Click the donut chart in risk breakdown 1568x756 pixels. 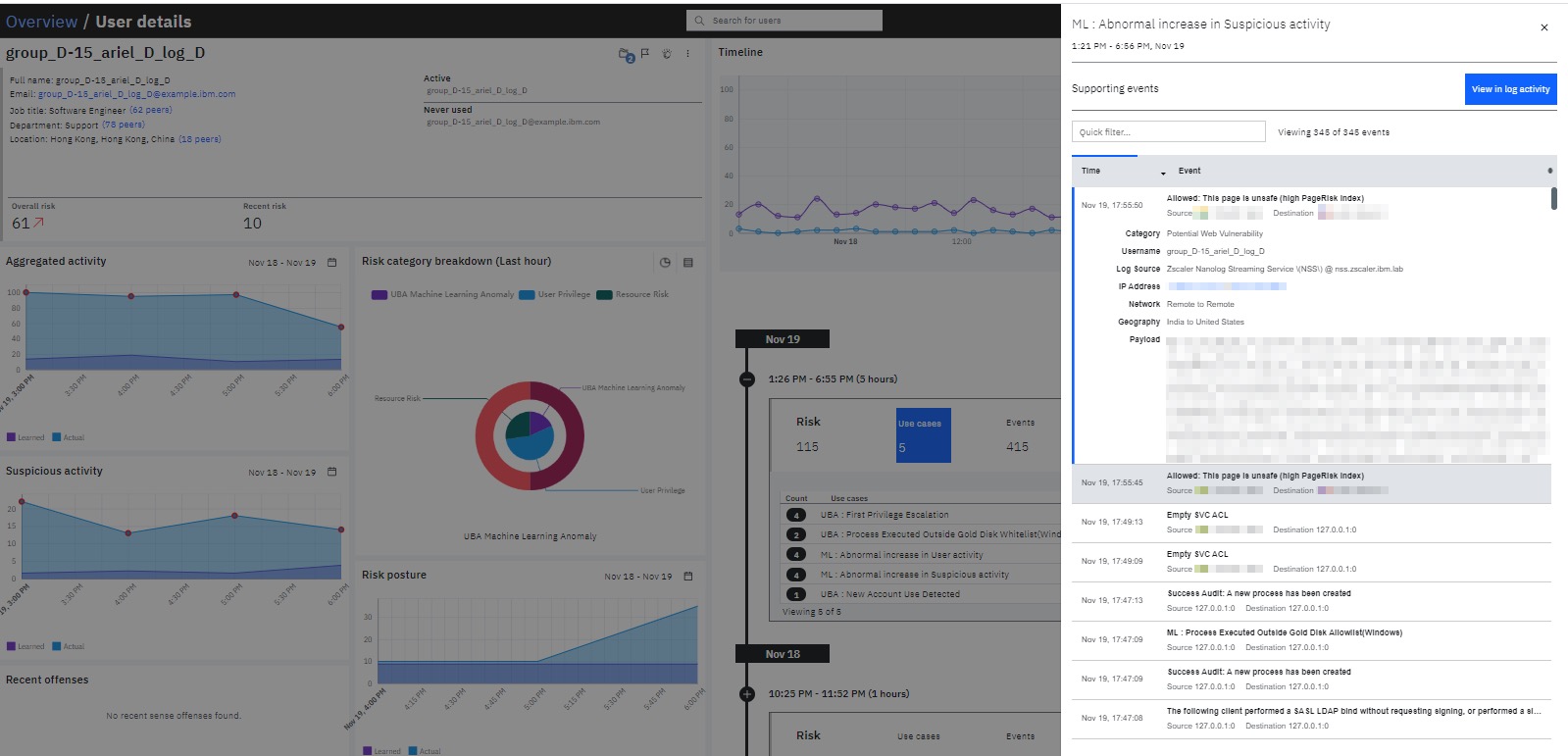point(530,435)
